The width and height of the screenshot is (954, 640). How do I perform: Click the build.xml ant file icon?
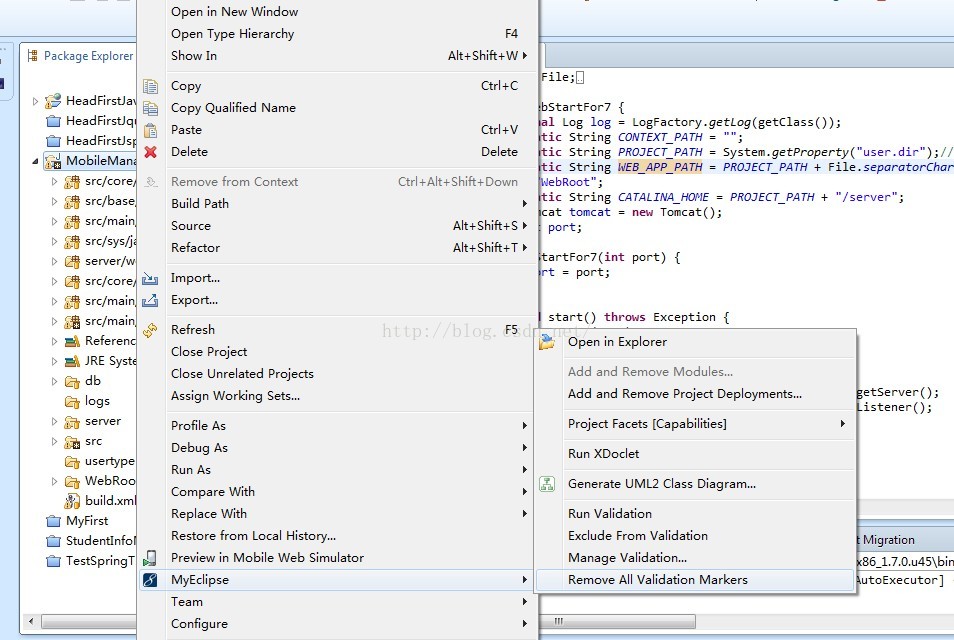click(x=72, y=501)
